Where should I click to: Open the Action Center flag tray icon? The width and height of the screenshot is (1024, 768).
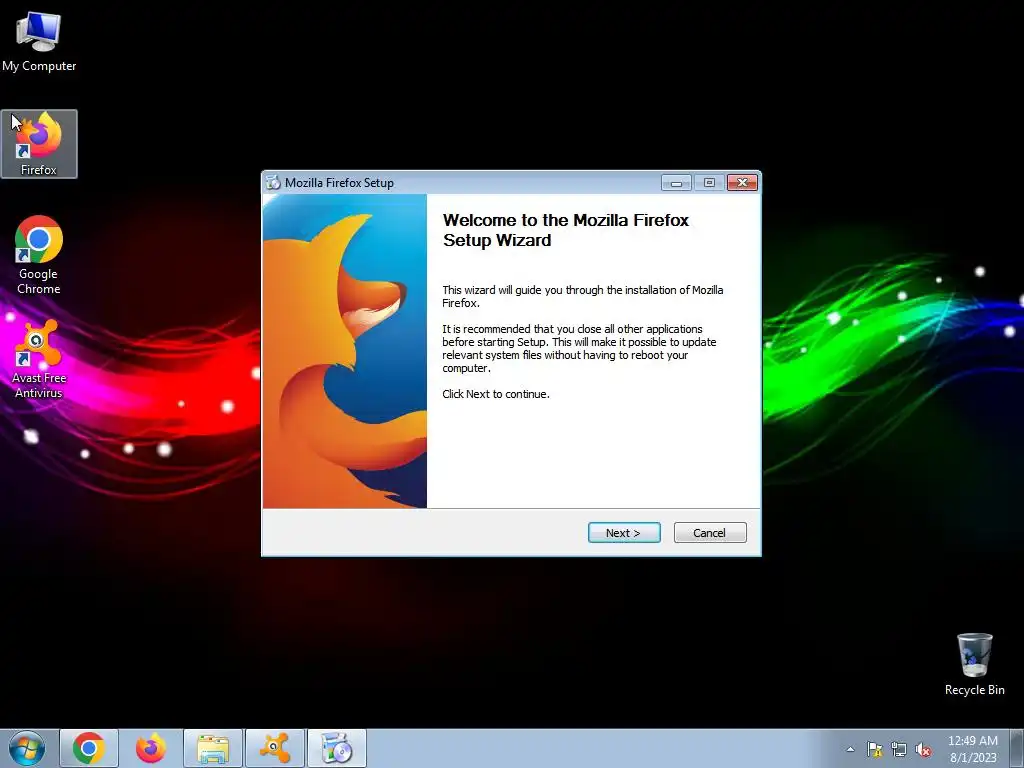click(874, 749)
